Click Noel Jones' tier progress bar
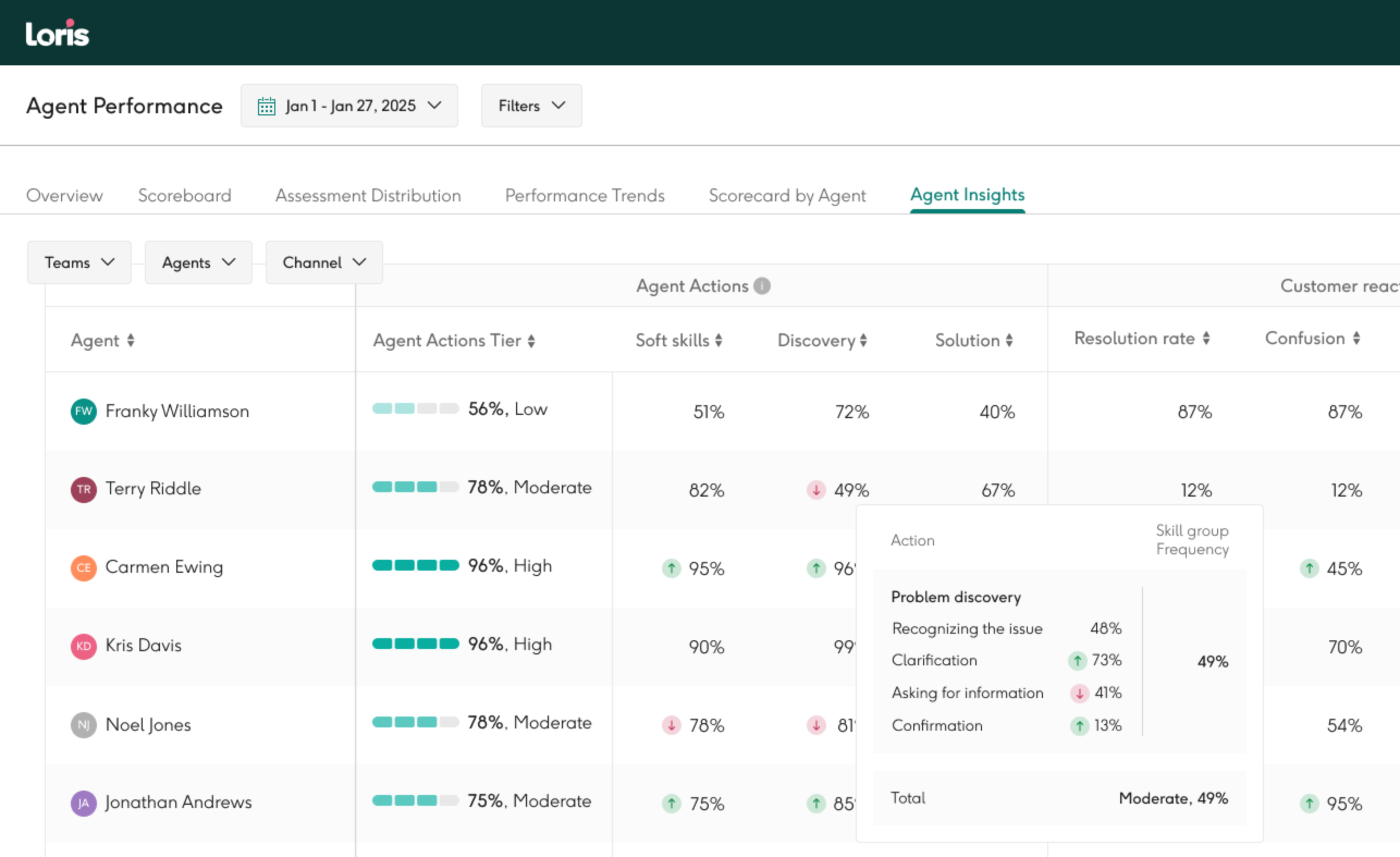The width and height of the screenshot is (1400, 857). pos(416,722)
